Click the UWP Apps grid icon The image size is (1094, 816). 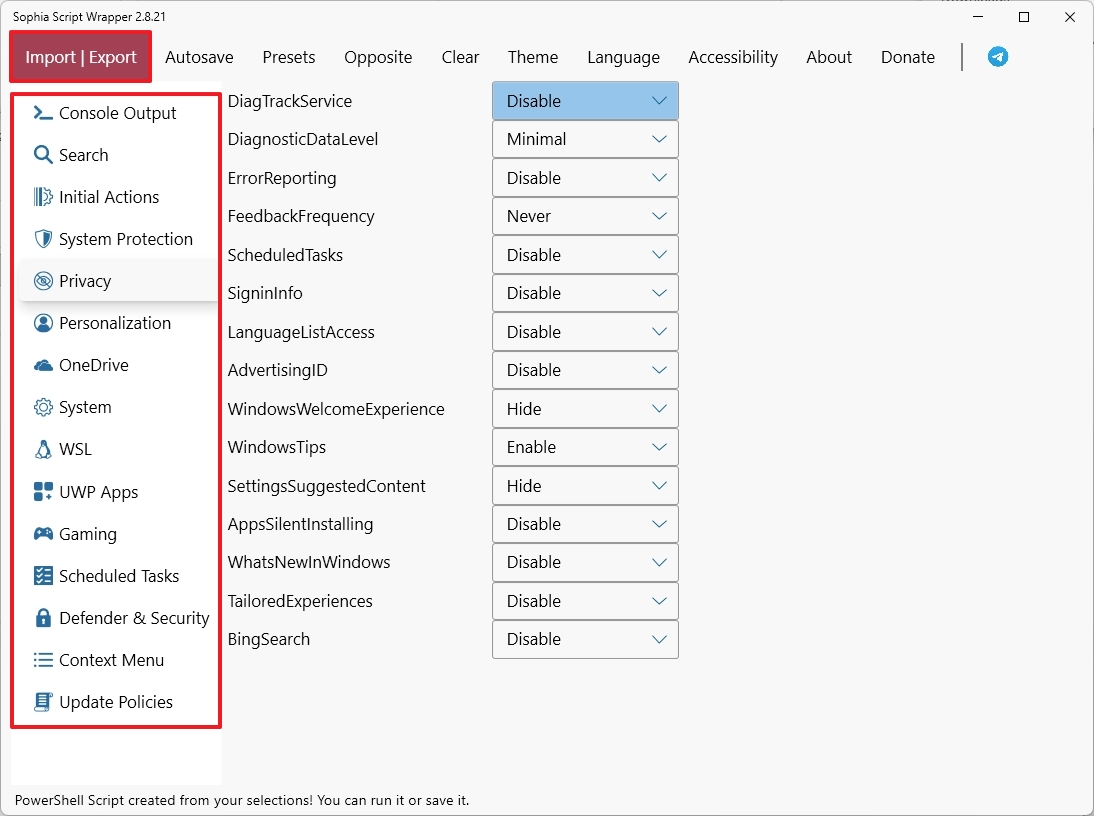(x=43, y=492)
